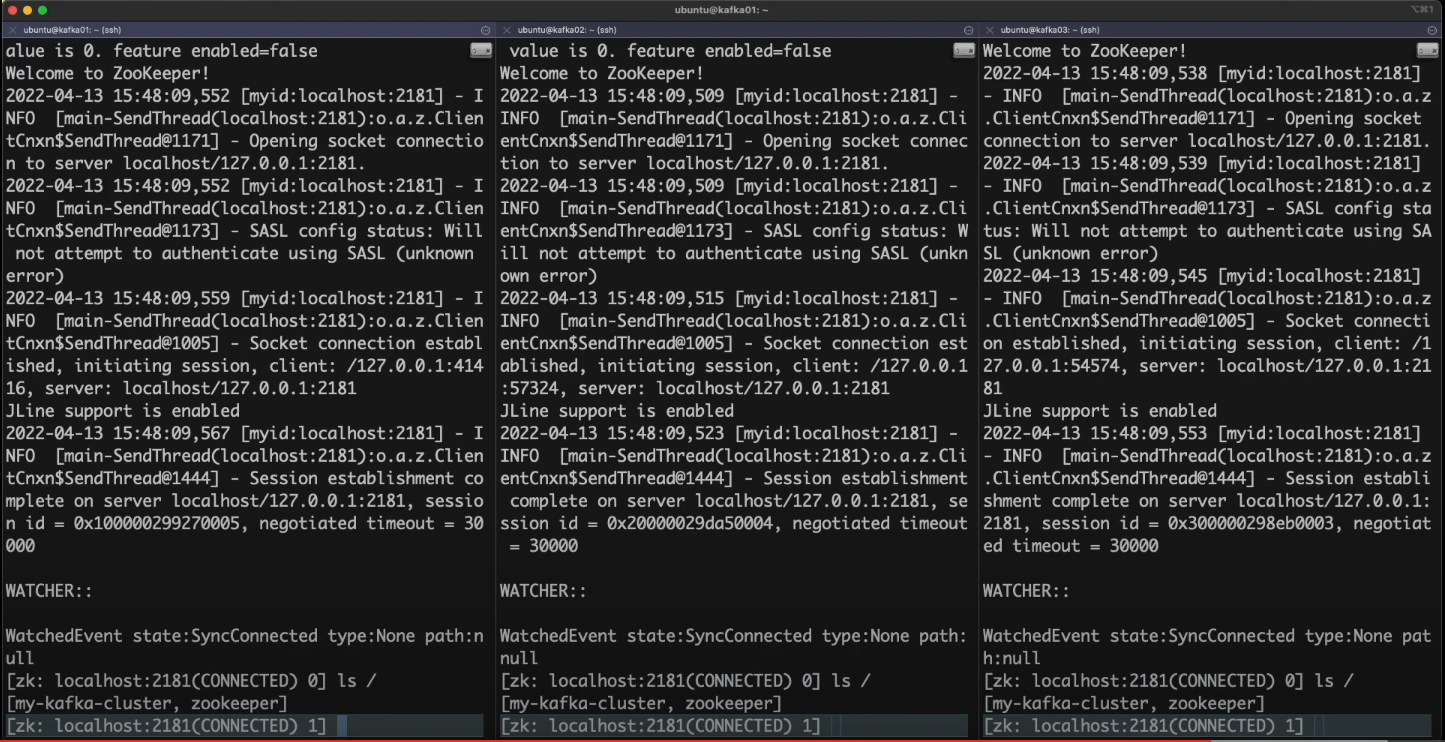Click 'WatchedEvent state:SyncConnected' line in kafka01 pane
Viewport: 1445px width, 742px height.
pos(245,636)
